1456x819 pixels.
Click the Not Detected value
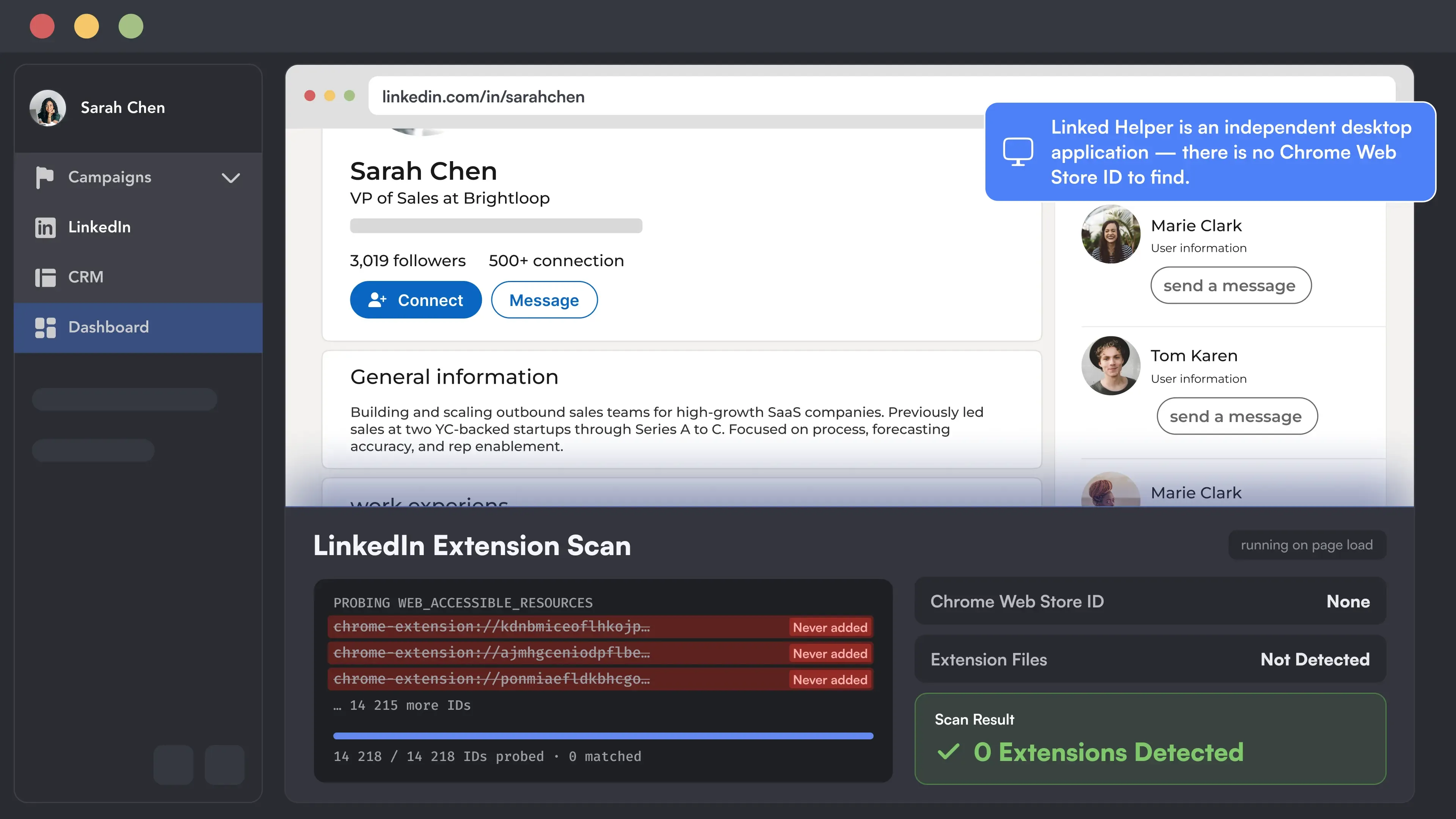1315,659
